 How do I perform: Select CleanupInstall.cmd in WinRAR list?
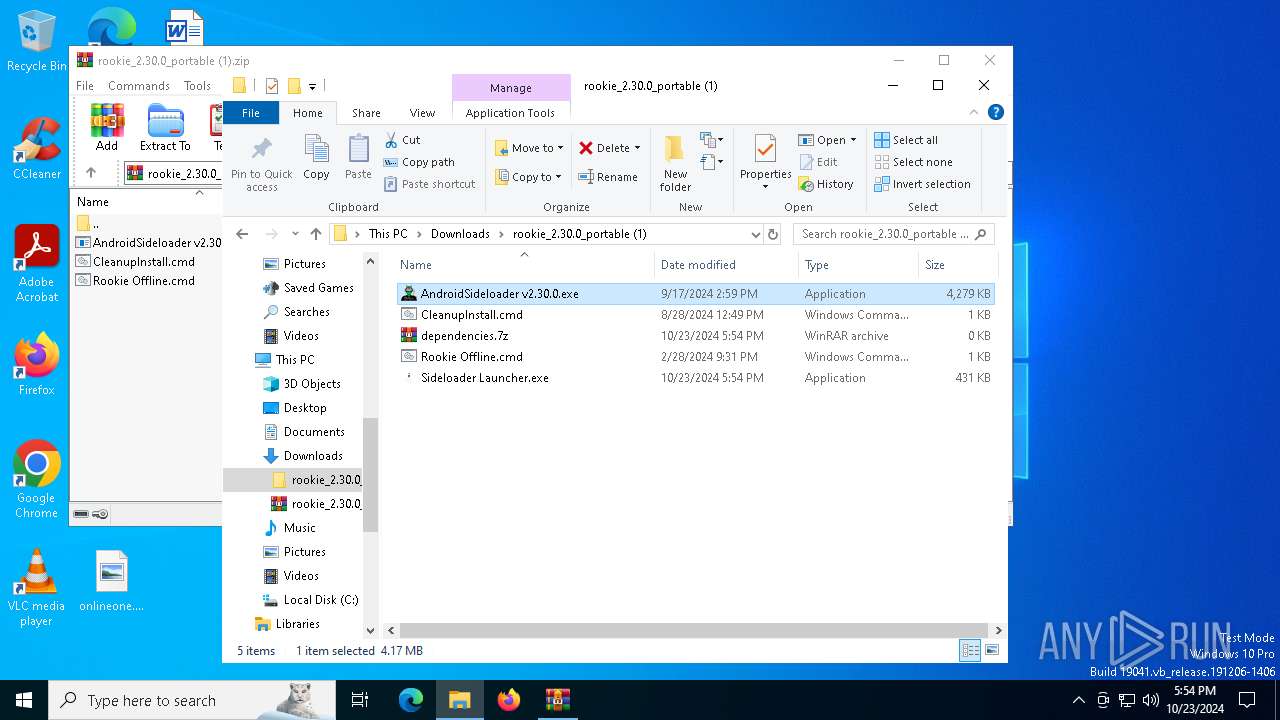tap(143, 262)
